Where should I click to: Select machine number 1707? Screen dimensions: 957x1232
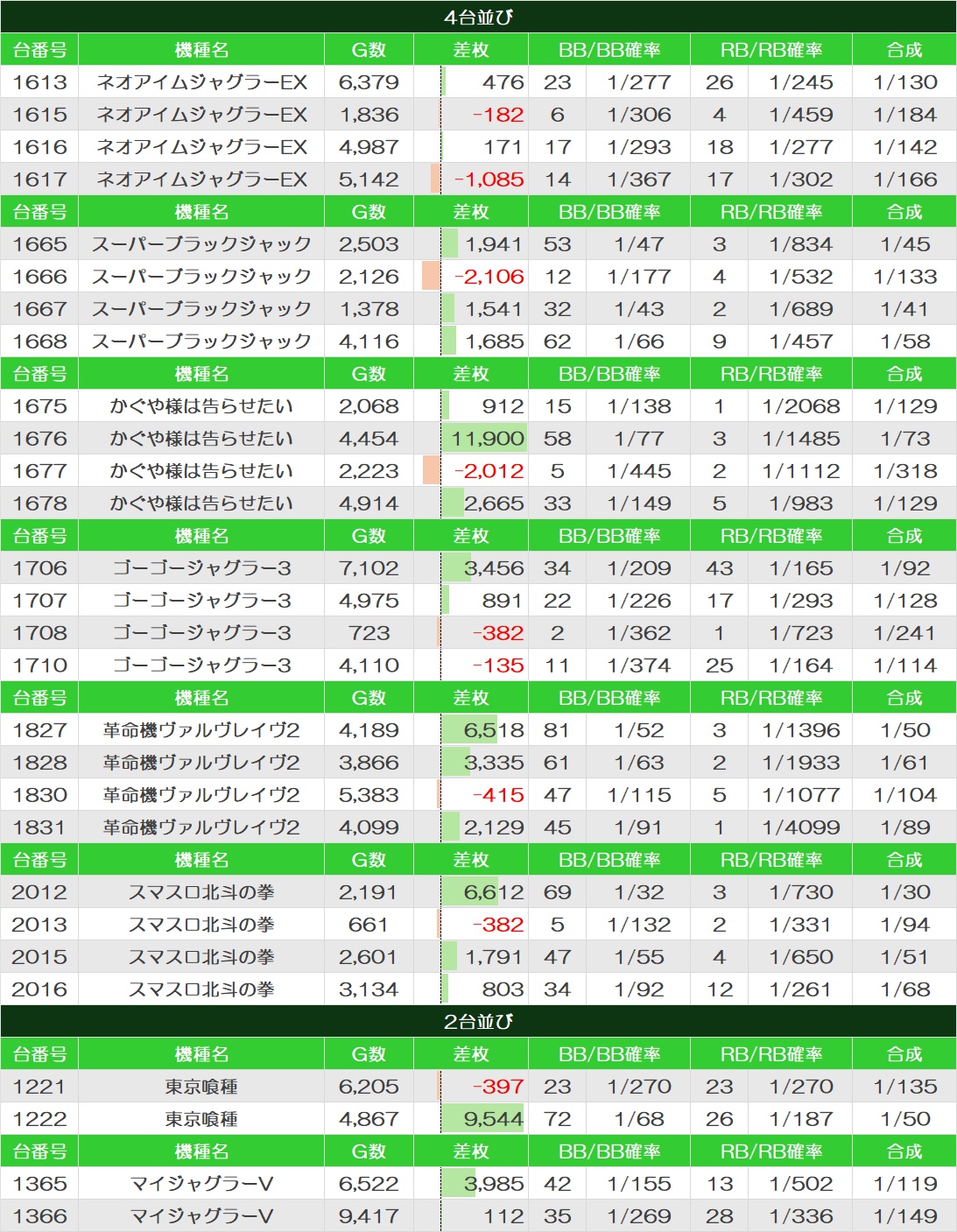coord(39,601)
